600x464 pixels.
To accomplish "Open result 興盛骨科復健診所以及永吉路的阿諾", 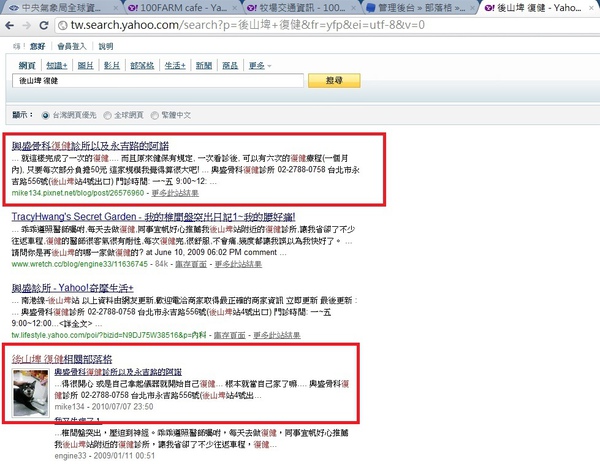I will tap(90, 146).
